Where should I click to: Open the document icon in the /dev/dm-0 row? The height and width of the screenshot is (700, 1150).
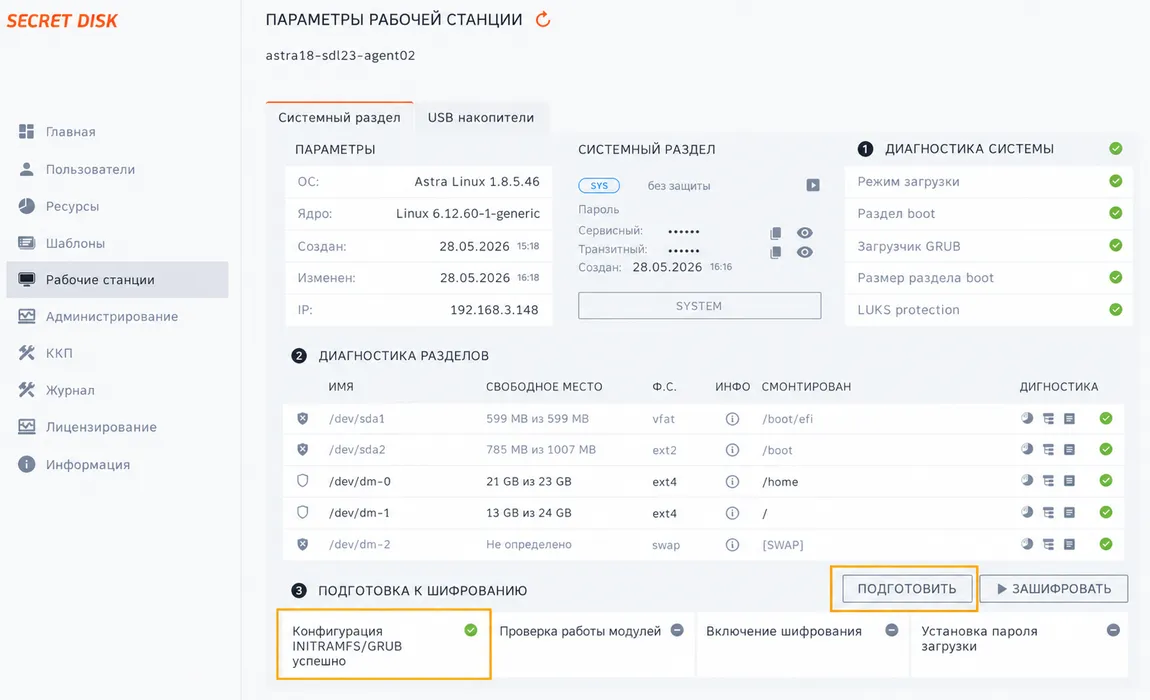coord(1069,481)
